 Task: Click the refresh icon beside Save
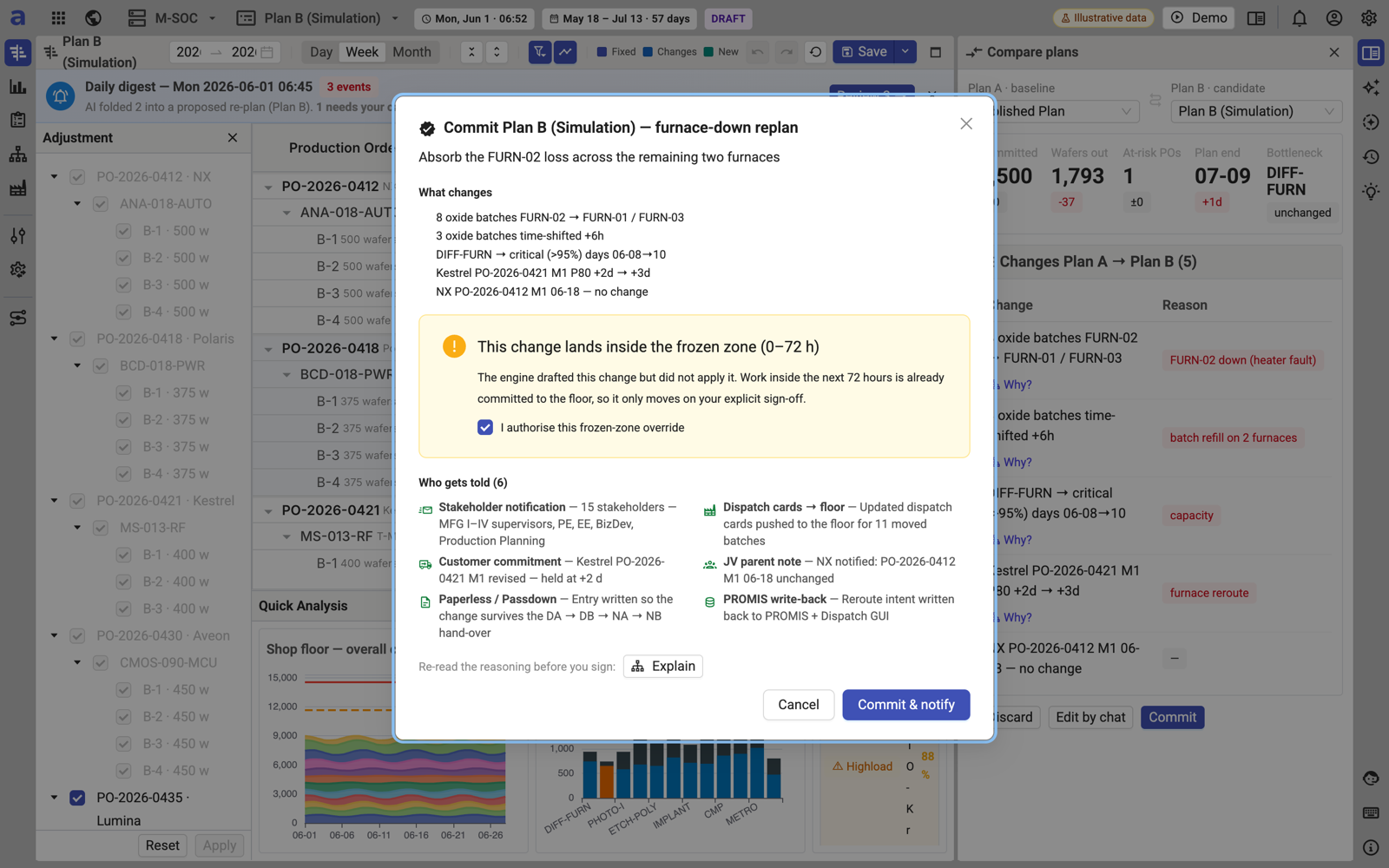(815, 52)
